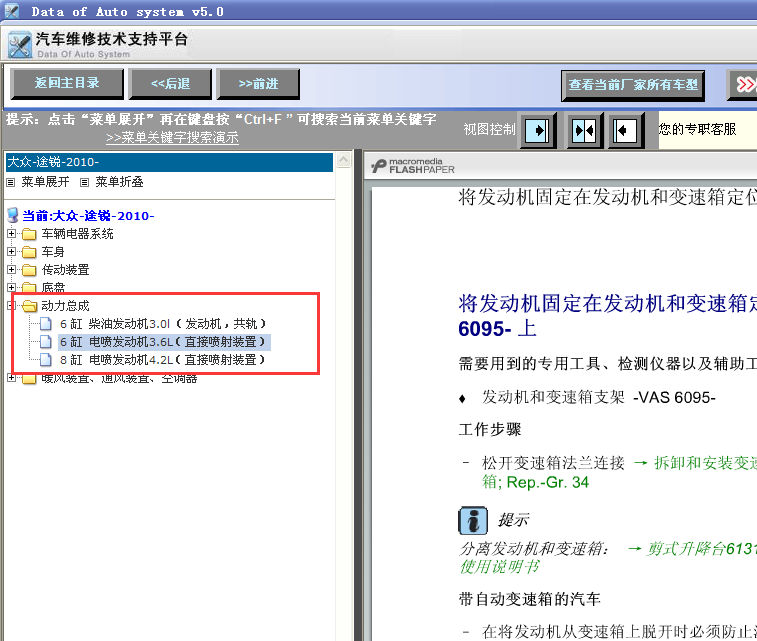Click the 当前:大众-途锐-2010- root node
The height and width of the screenshot is (641, 757).
(88, 216)
